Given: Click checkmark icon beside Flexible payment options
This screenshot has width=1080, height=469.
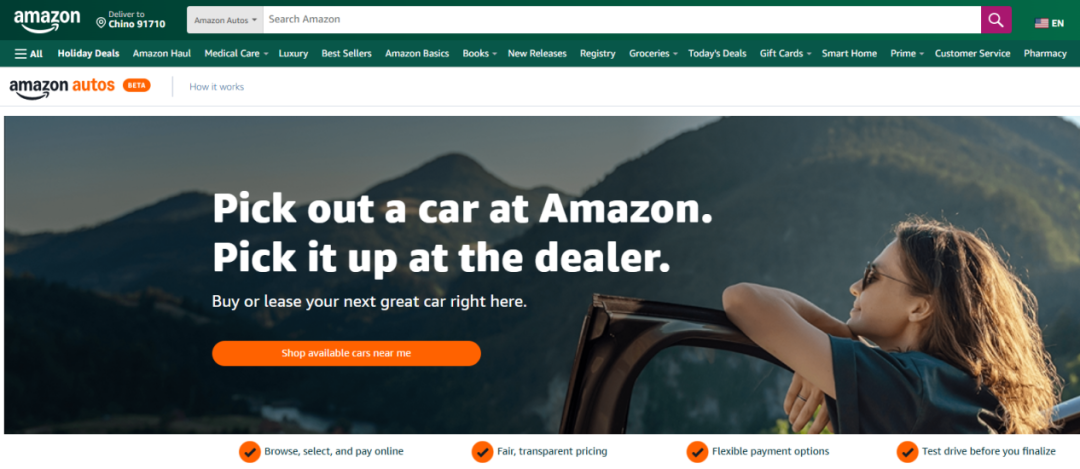Looking at the screenshot, I should (697, 452).
